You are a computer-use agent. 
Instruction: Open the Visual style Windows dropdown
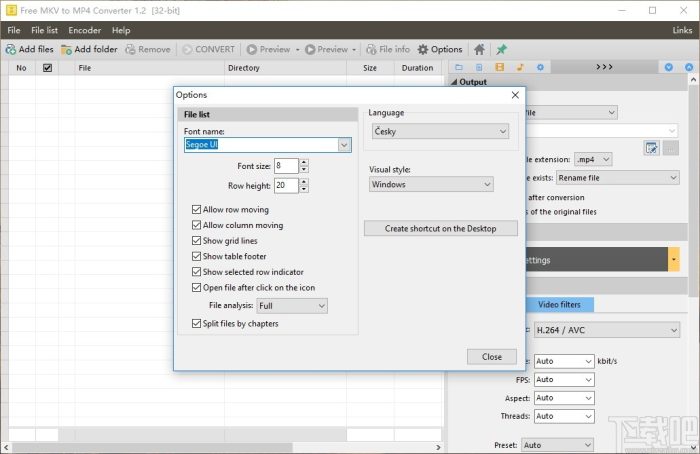point(431,184)
